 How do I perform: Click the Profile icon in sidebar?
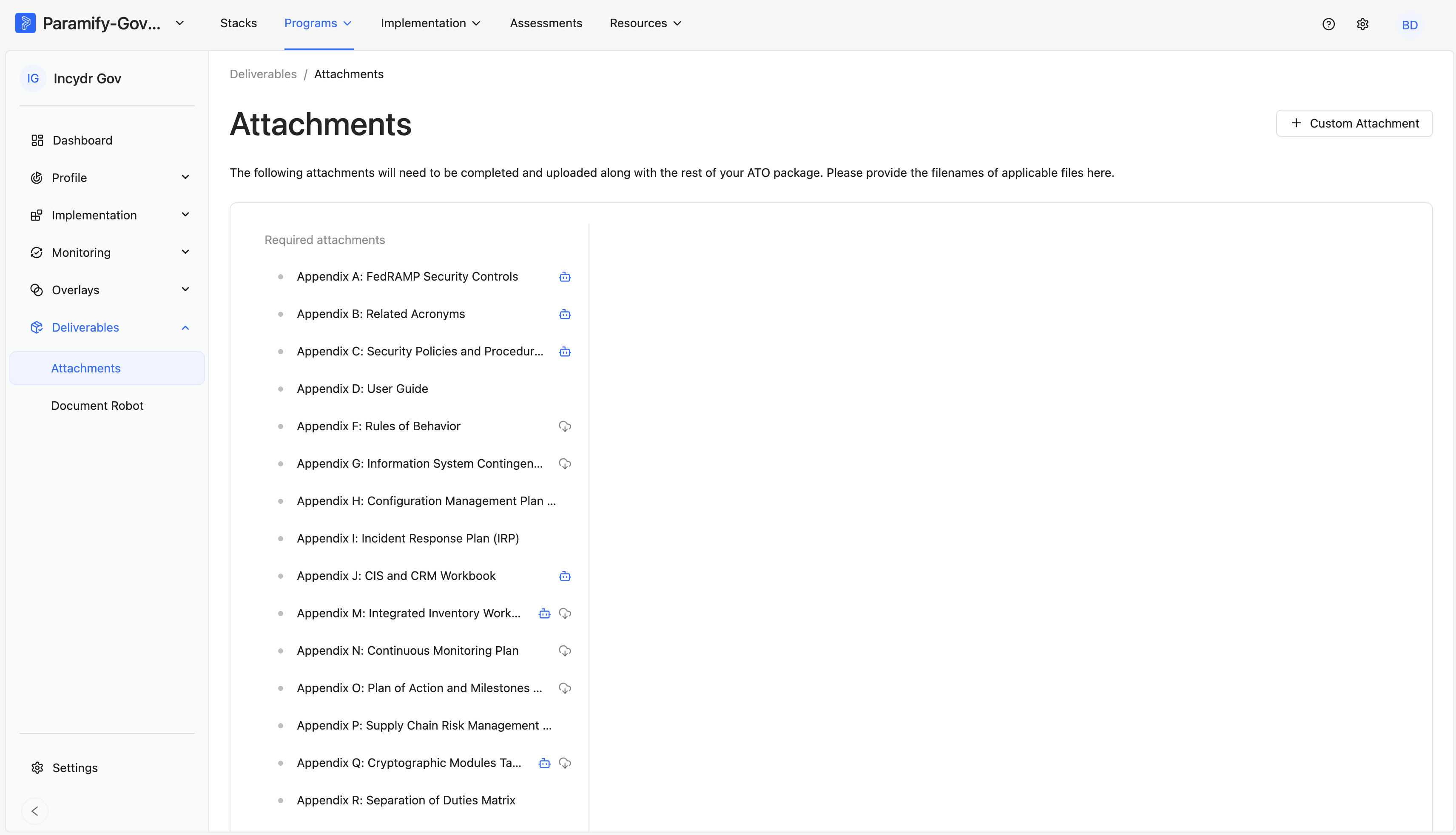[x=37, y=178]
